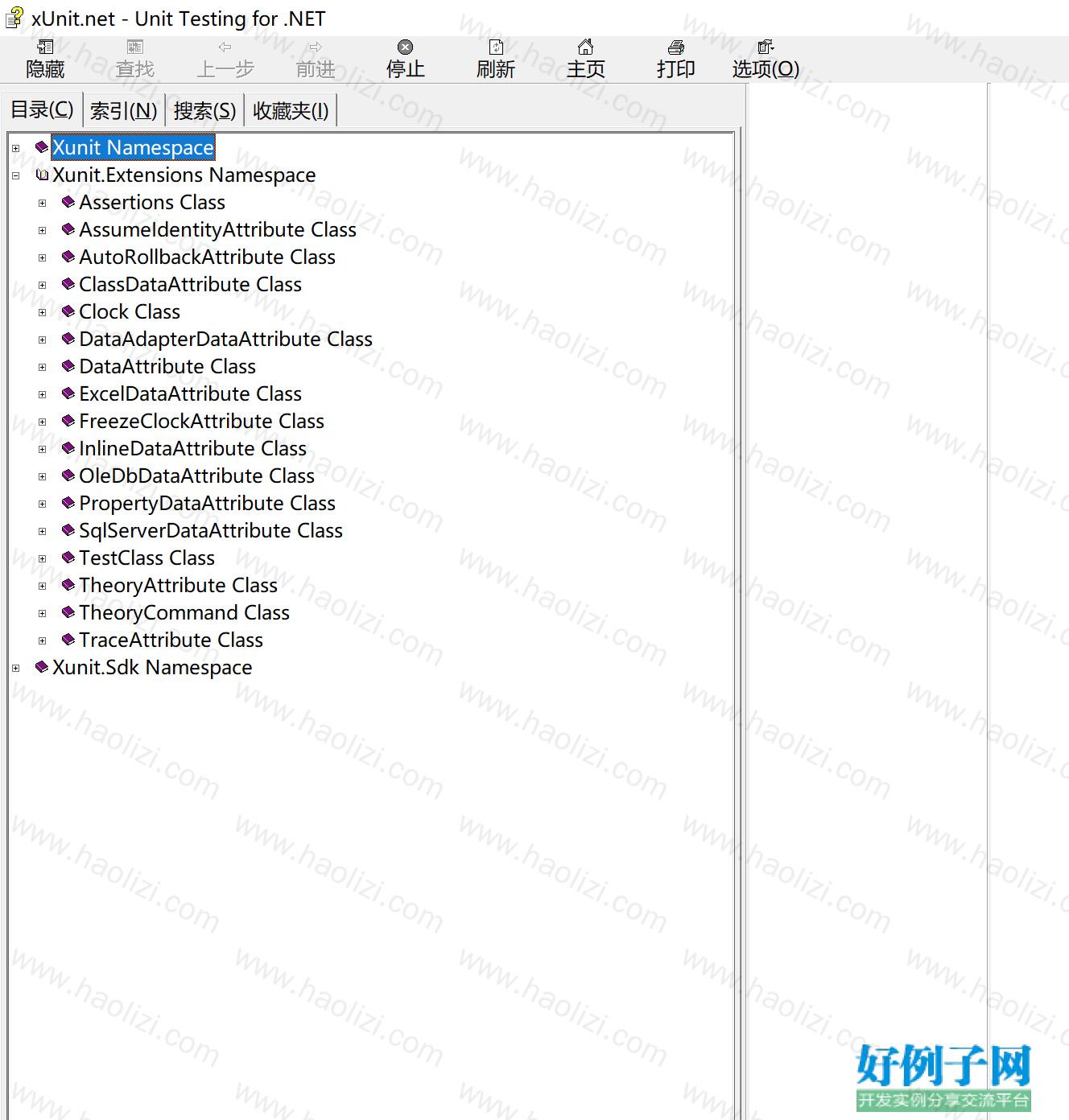Click the book icon beside AssumeIdentityAttribute Class

click(68, 229)
